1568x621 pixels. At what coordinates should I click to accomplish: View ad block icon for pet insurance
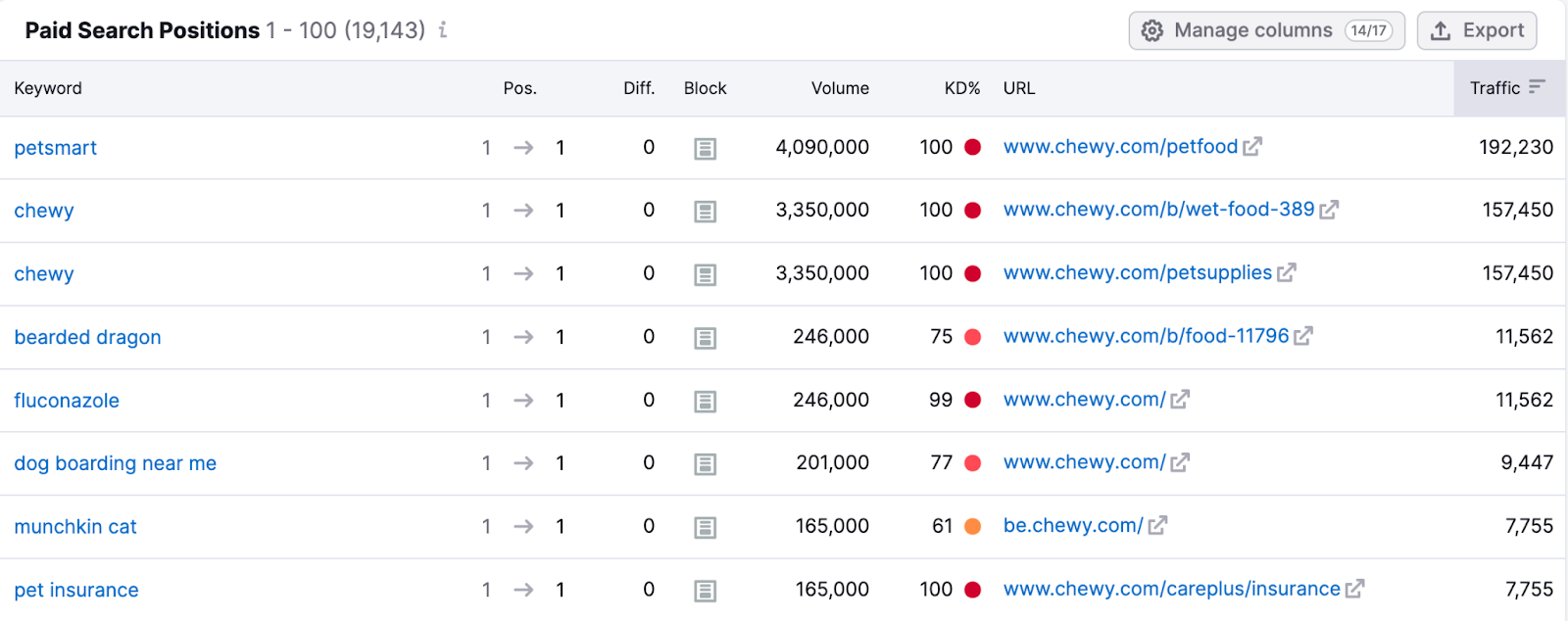(x=706, y=591)
